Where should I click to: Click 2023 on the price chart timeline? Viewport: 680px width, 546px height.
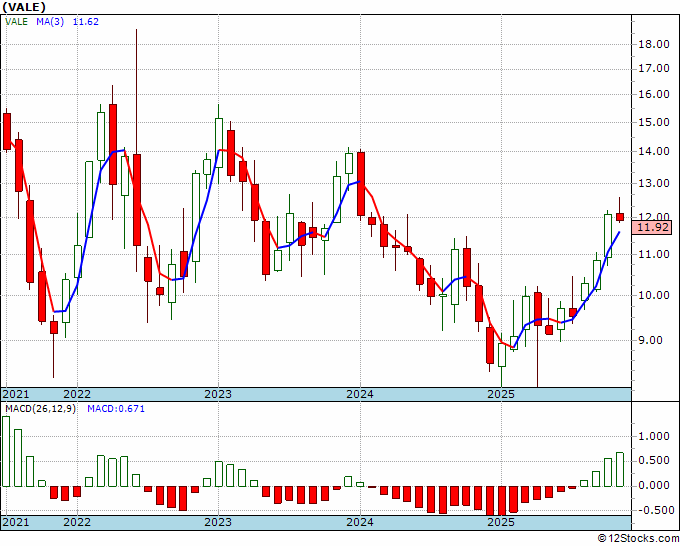point(218,394)
